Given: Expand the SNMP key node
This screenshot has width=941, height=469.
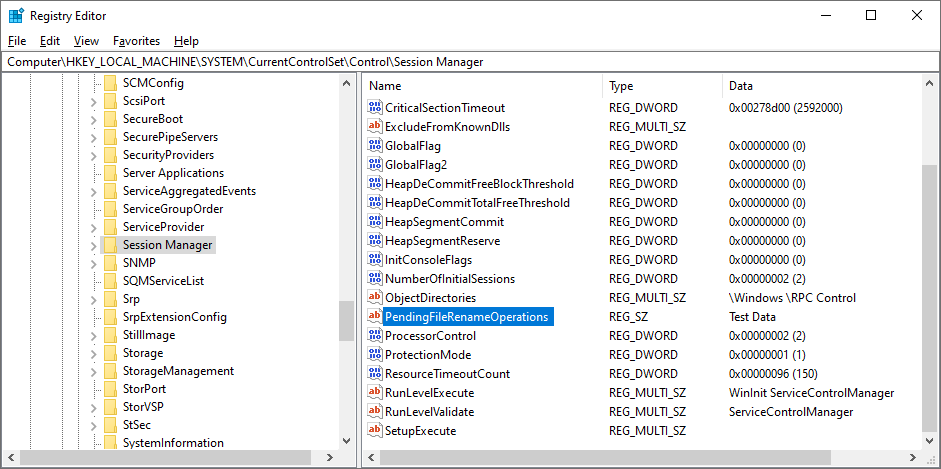Looking at the screenshot, I should click(x=93, y=263).
